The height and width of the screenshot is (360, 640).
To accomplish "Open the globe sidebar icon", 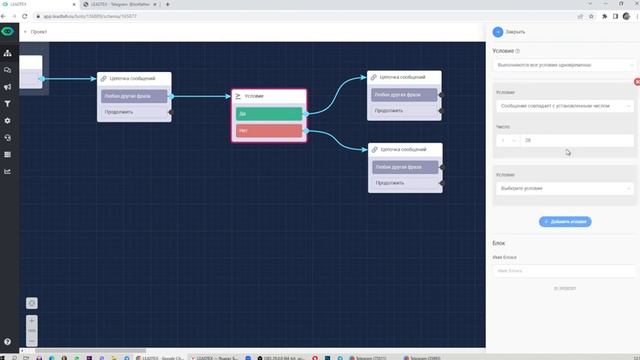I will pyautogui.click(x=7, y=138).
